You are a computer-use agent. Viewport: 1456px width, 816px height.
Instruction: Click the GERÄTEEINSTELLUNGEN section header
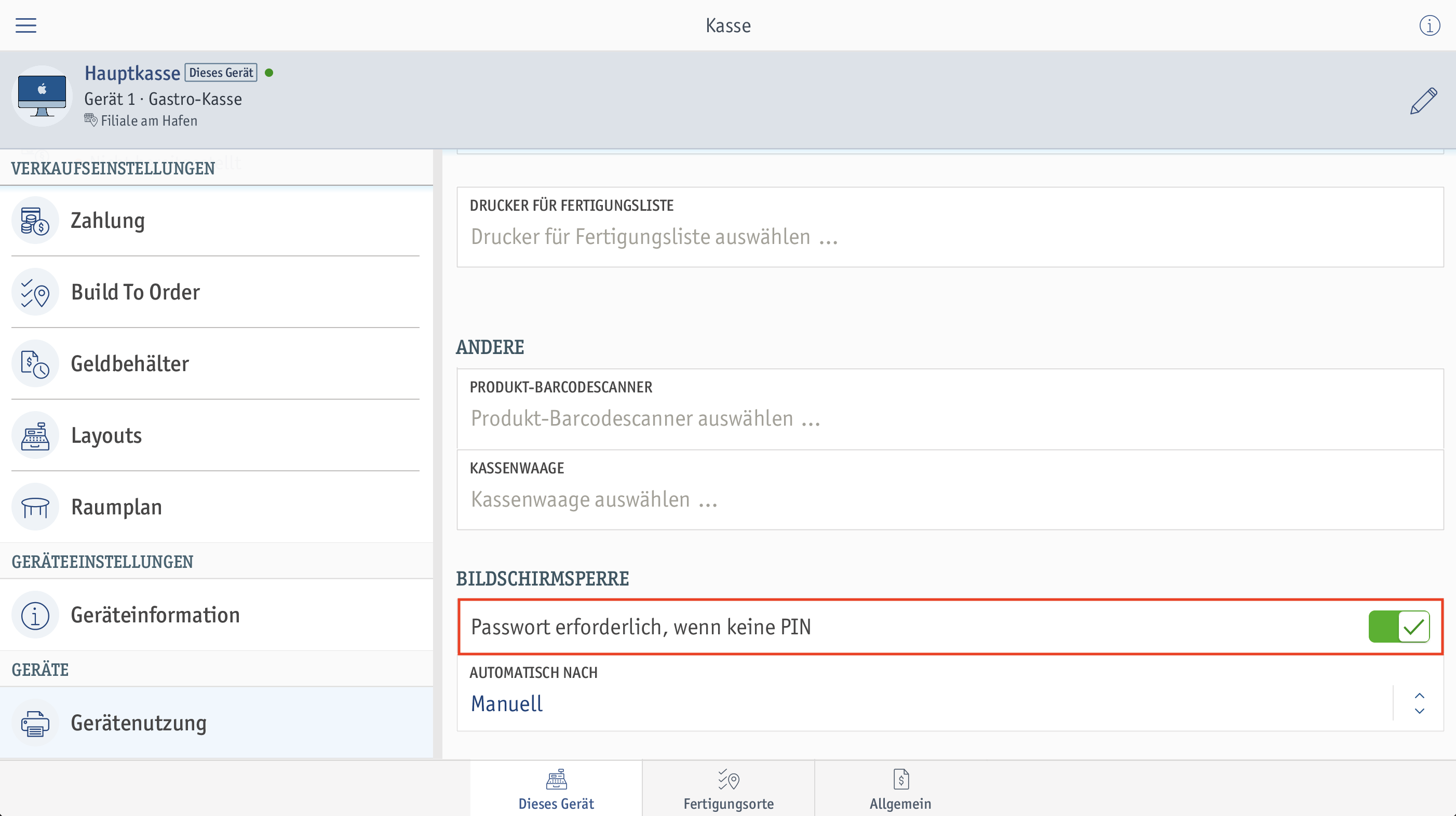coord(102,562)
